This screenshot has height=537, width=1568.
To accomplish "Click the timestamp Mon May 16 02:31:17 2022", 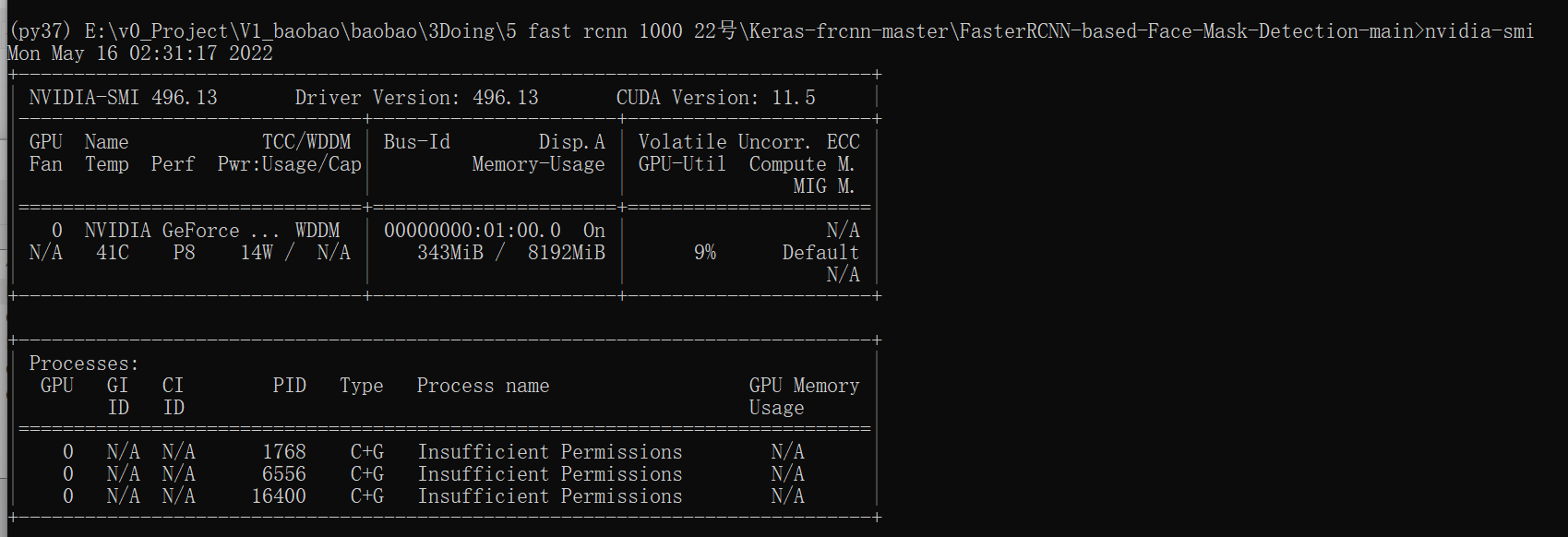I will tap(140, 54).
